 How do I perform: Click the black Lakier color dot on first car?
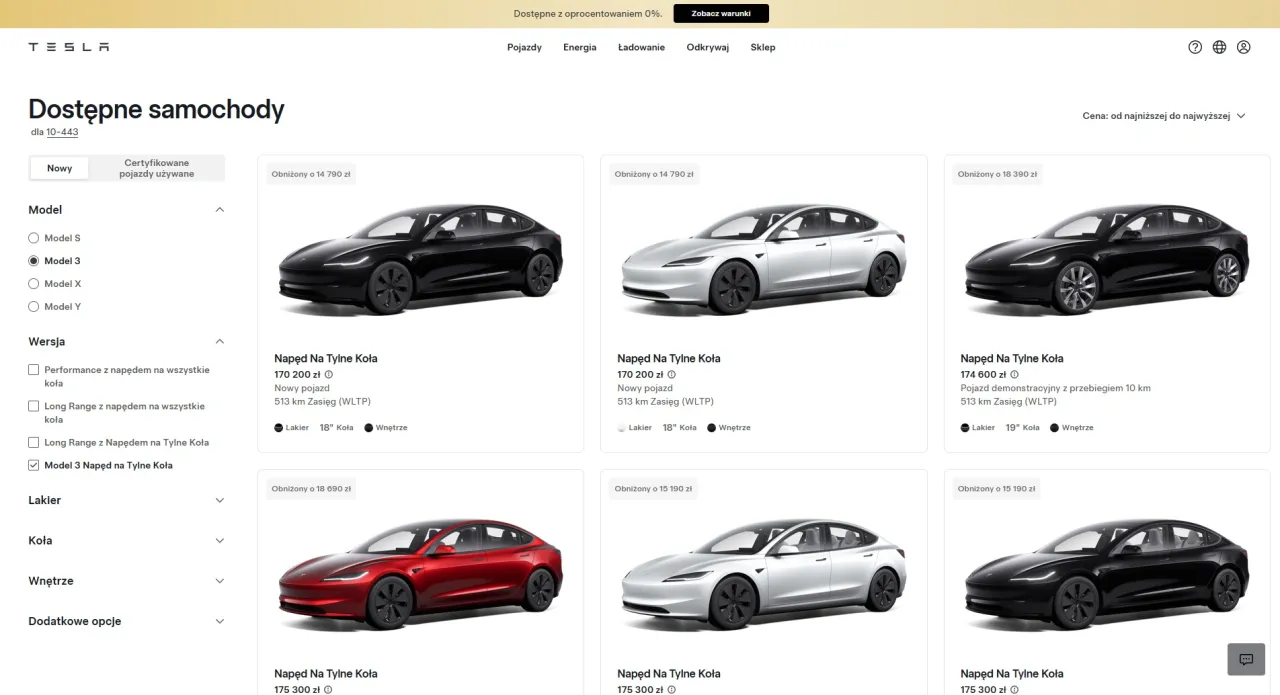click(277, 427)
